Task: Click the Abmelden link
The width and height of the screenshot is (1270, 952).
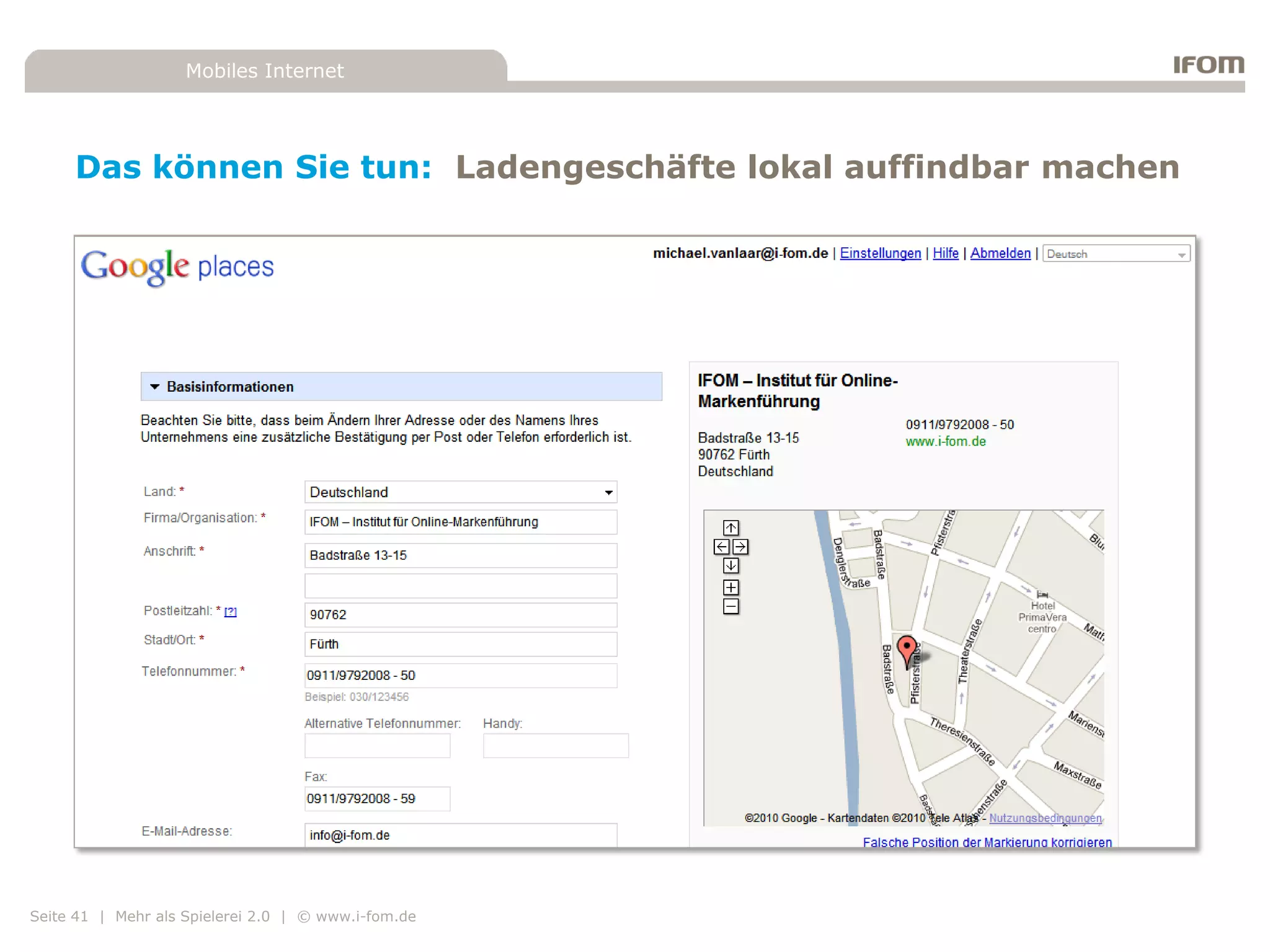Action: pyautogui.click(x=1000, y=253)
